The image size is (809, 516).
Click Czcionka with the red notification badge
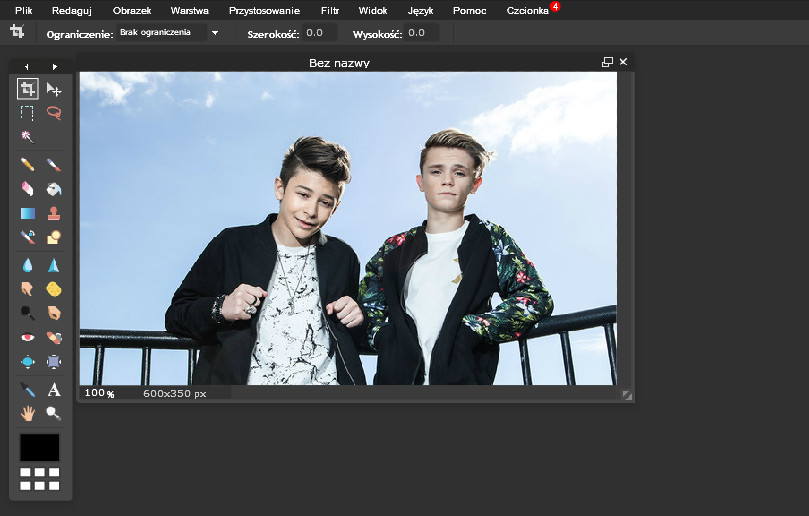[528, 10]
